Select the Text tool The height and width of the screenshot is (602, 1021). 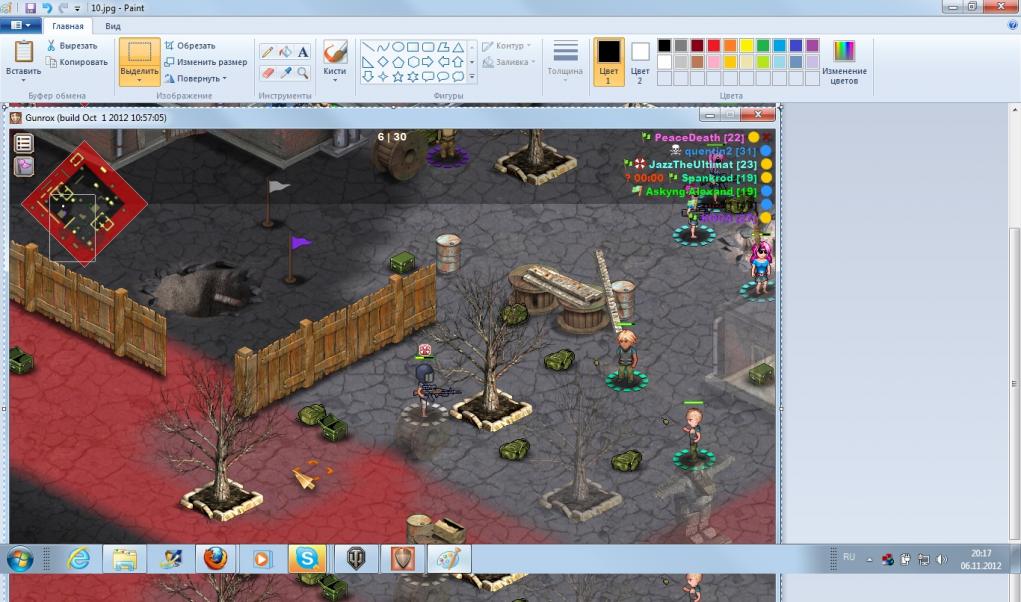pyautogui.click(x=303, y=52)
